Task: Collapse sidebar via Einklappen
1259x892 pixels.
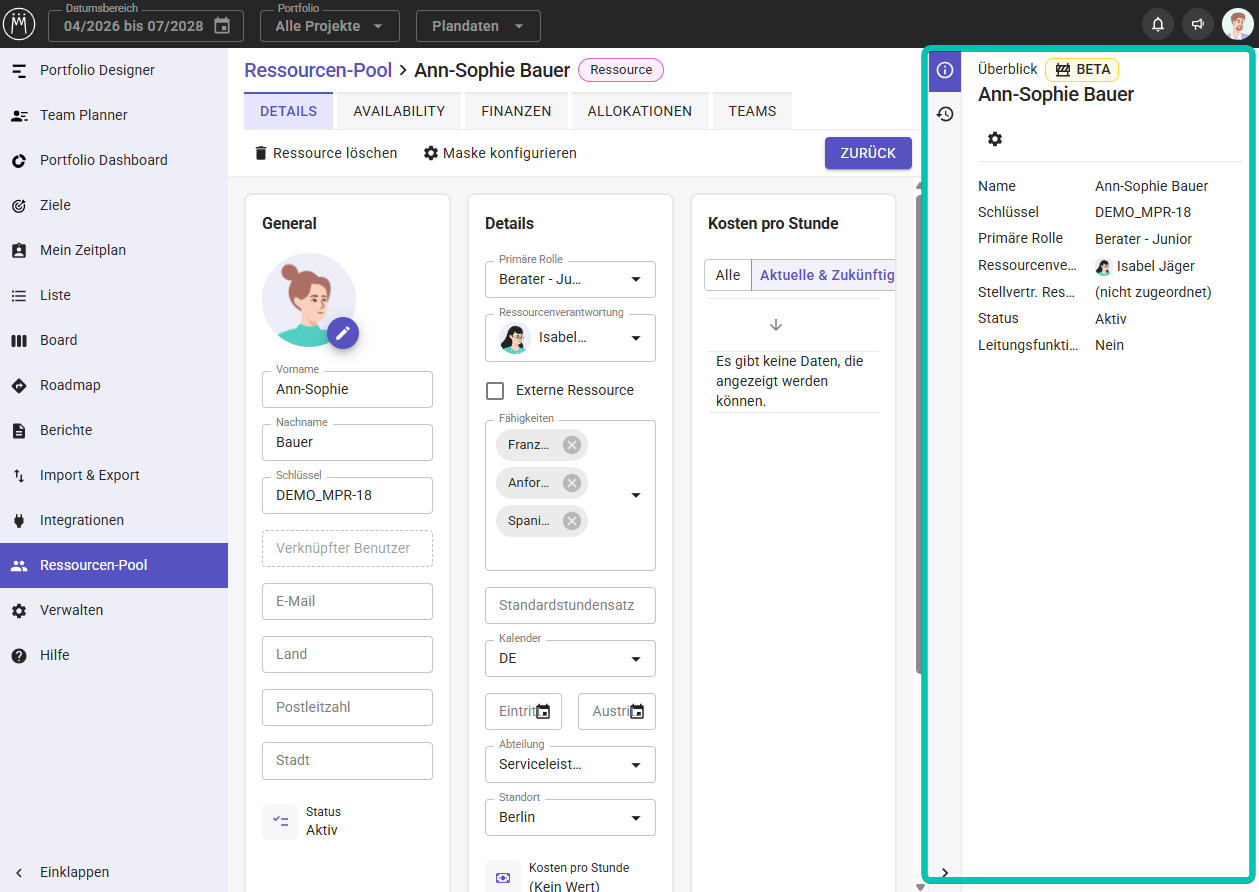Action: pos(114,872)
